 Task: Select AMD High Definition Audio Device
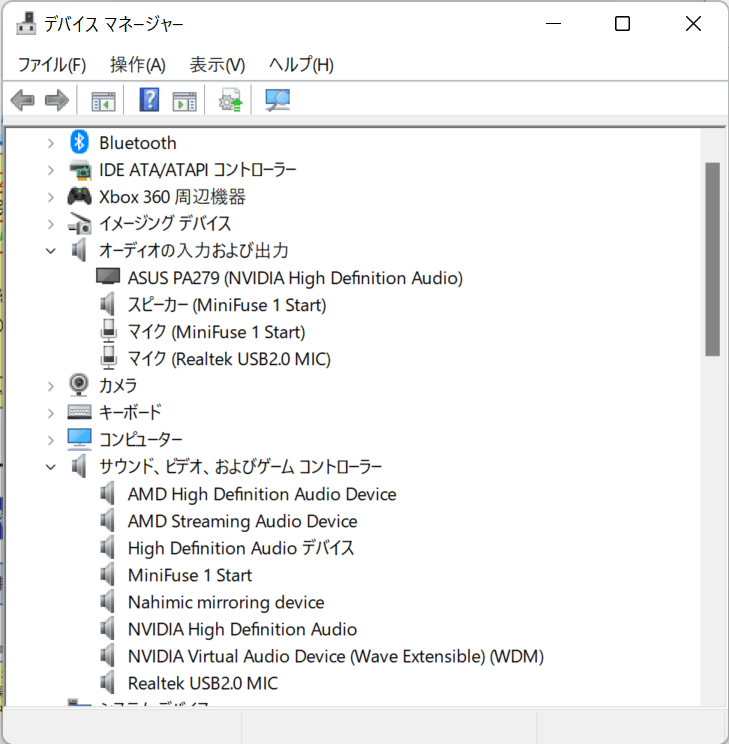click(262, 494)
